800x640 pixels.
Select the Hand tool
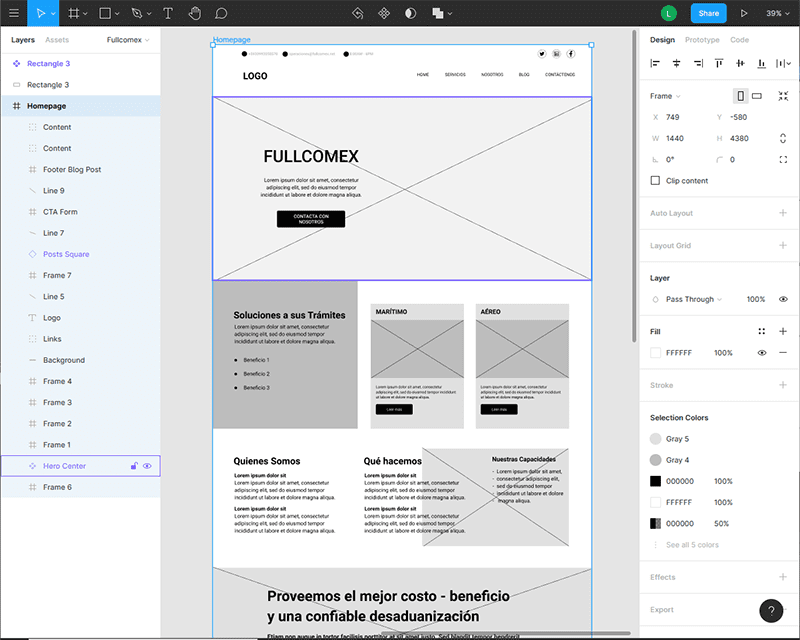pyautogui.click(x=194, y=14)
